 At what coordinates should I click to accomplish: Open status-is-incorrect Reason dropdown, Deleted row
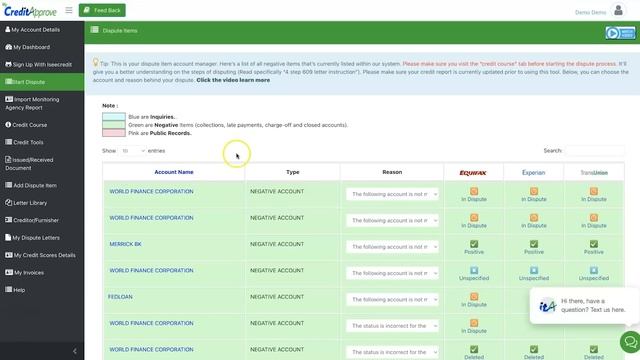[x=393, y=352]
